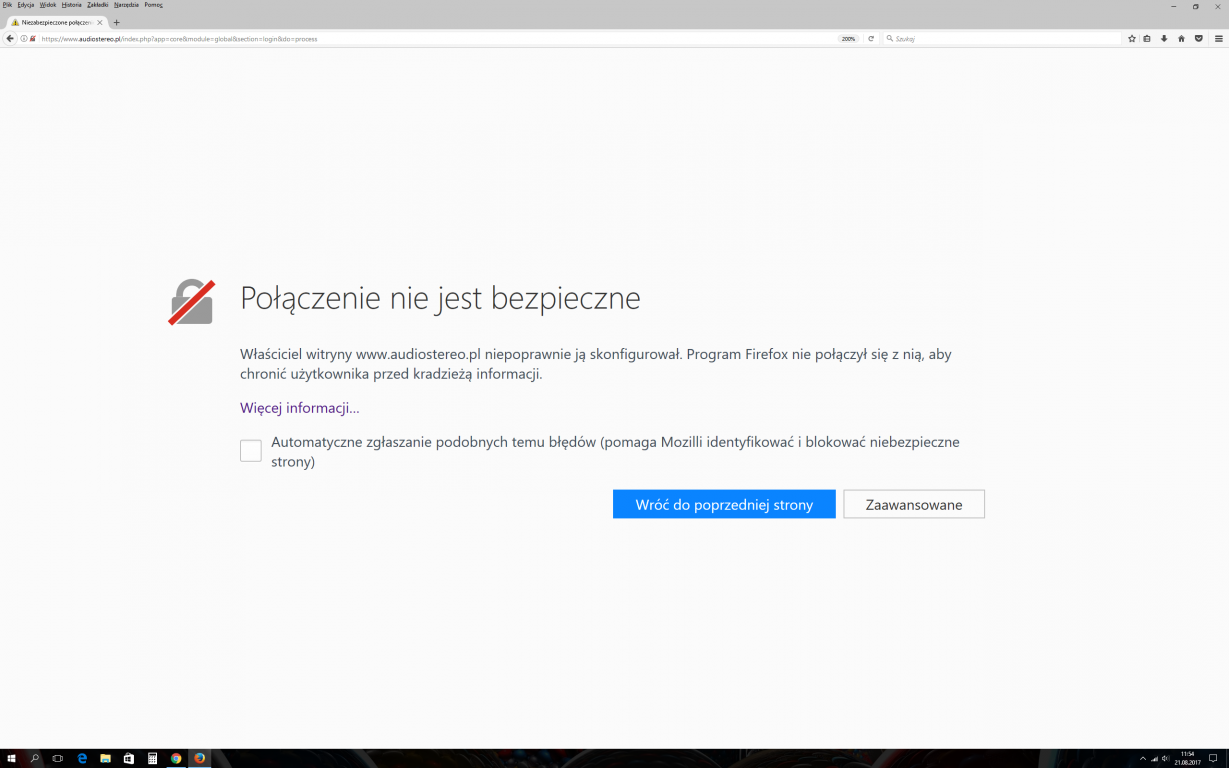Click the Firefox taskbar icon
This screenshot has width=1229, height=768.
(200, 758)
